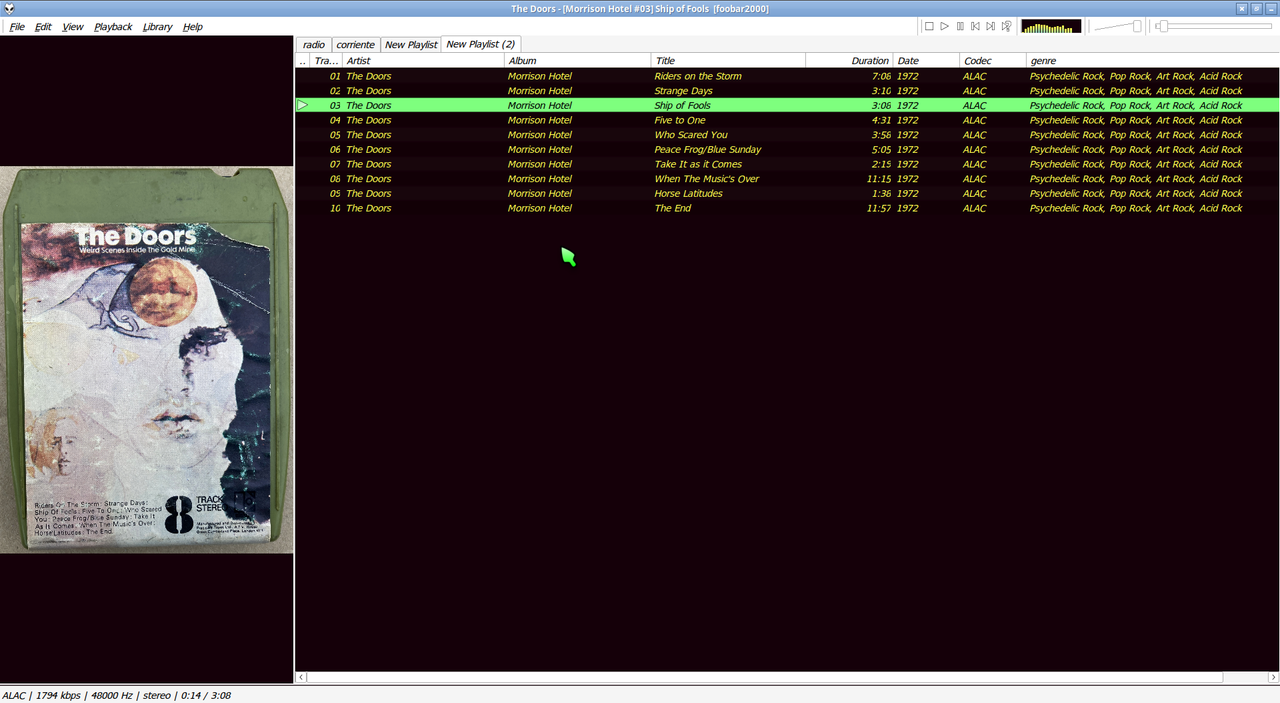
Task: Click the seek bar slider
Action: [1213, 26]
